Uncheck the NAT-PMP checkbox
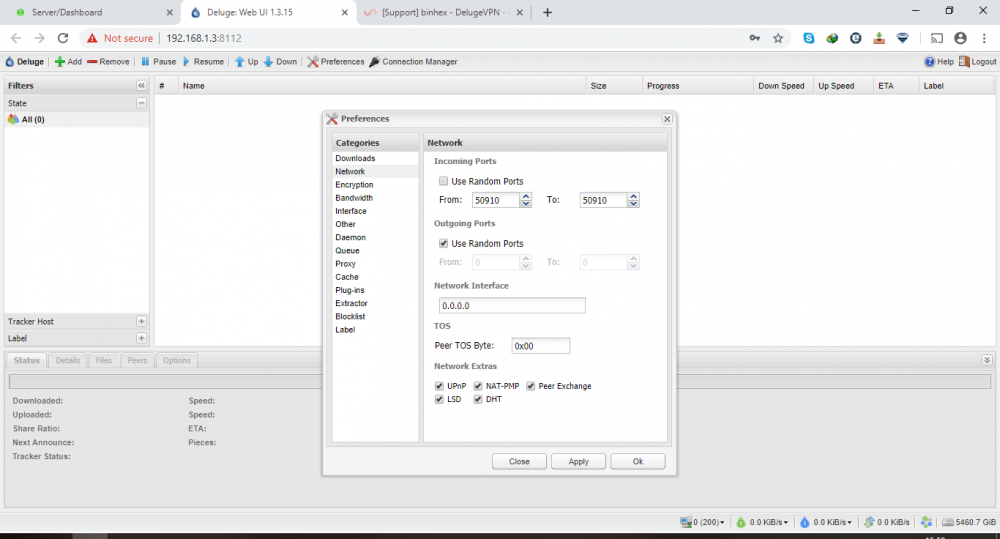 coord(478,386)
